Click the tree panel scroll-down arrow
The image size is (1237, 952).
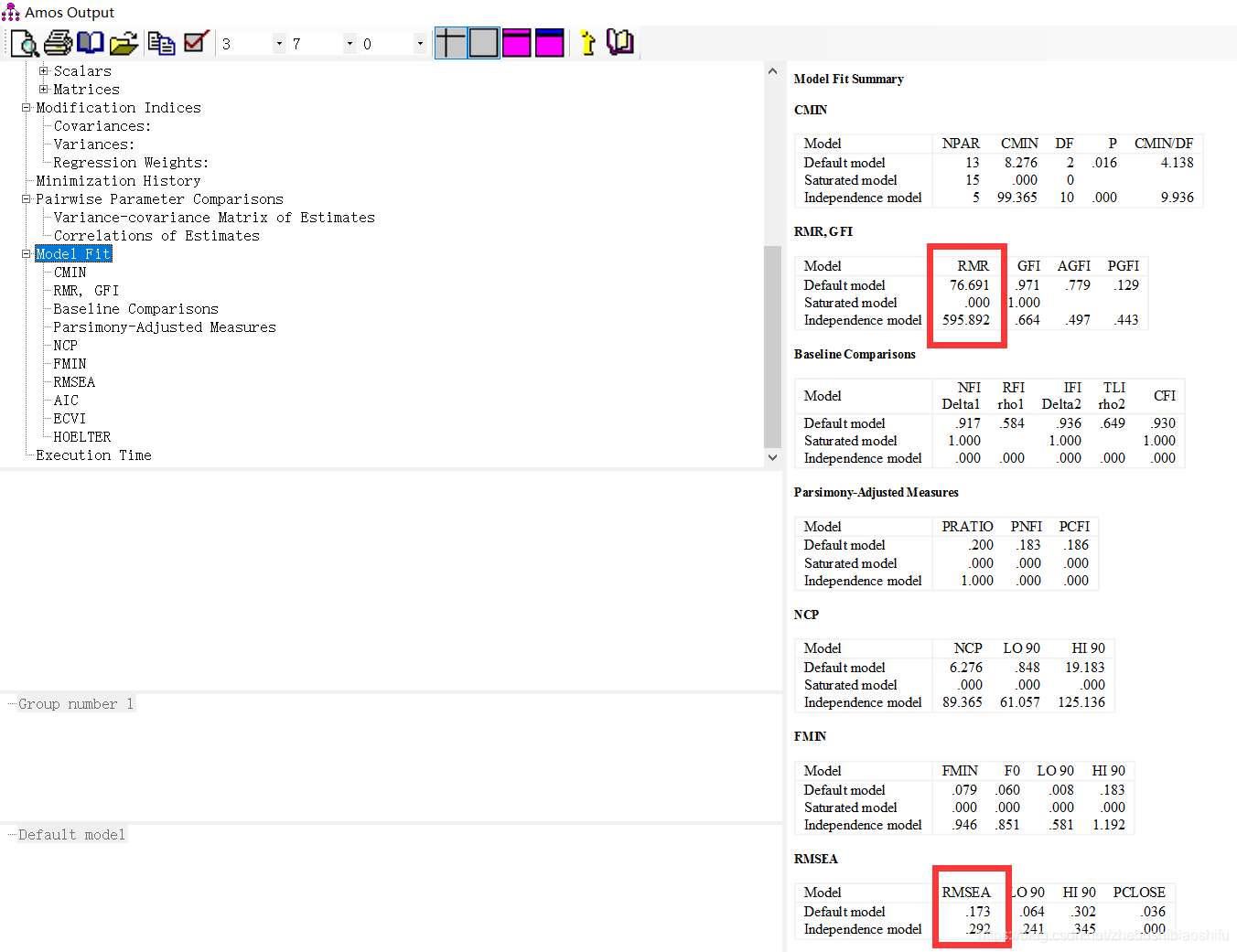coord(772,457)
